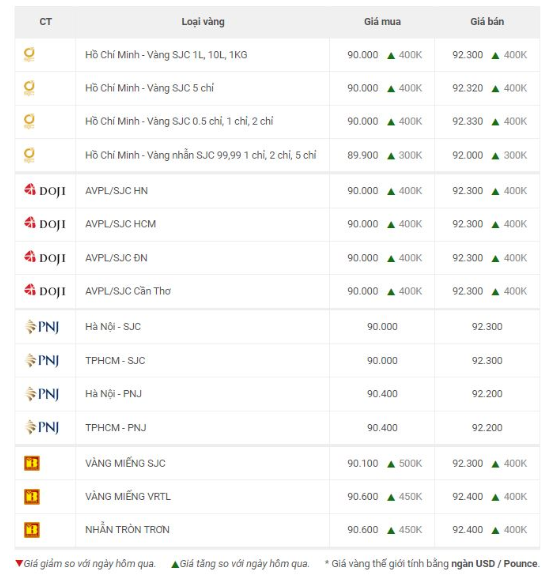Image resolution: width=555 pixels, height=578 pixels.
Task: Click the Hà Nội - PNJ buy price 90.400
Action: [382, 394]
